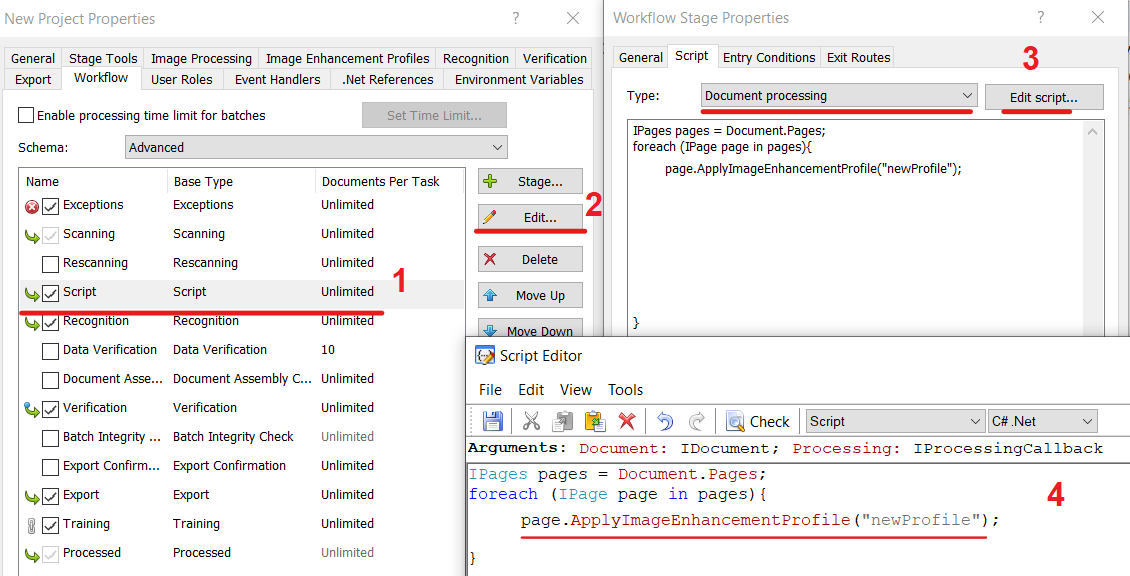Screen dimensions: 1130x576
Task: Switch to the Entry Conditions tab
Action: coord(768,57)
